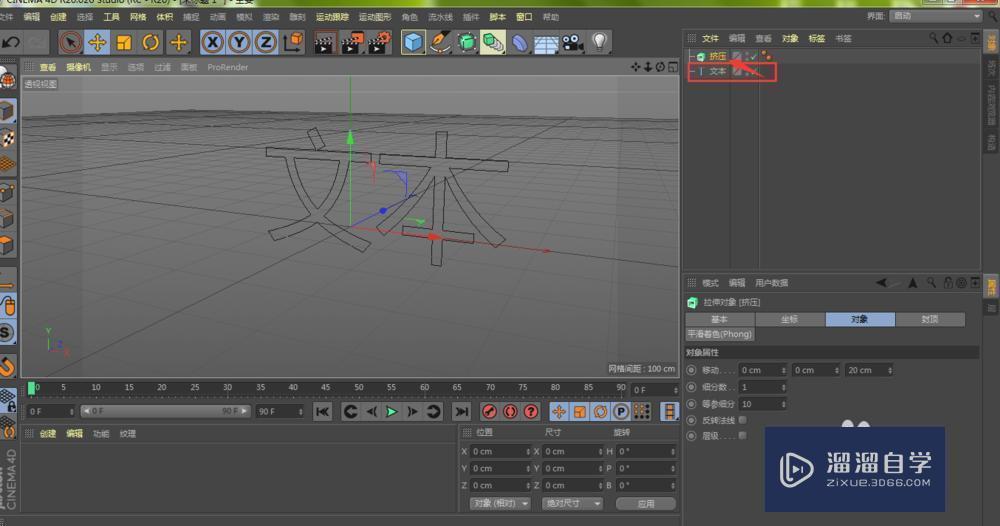Select the Move tool in top toolbar
Viewport: 1000px width, 526px height.
click(97, 42)
